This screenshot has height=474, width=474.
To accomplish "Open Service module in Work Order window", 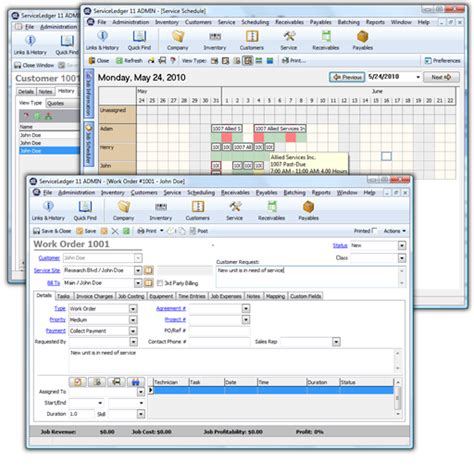I will tap(235, 211).
